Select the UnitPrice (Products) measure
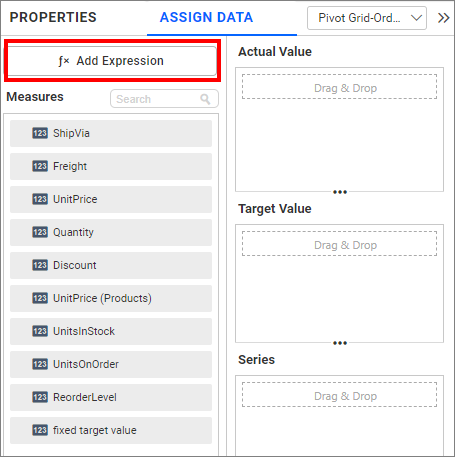Viewport: 455px width, 457px height. point(111,298)
